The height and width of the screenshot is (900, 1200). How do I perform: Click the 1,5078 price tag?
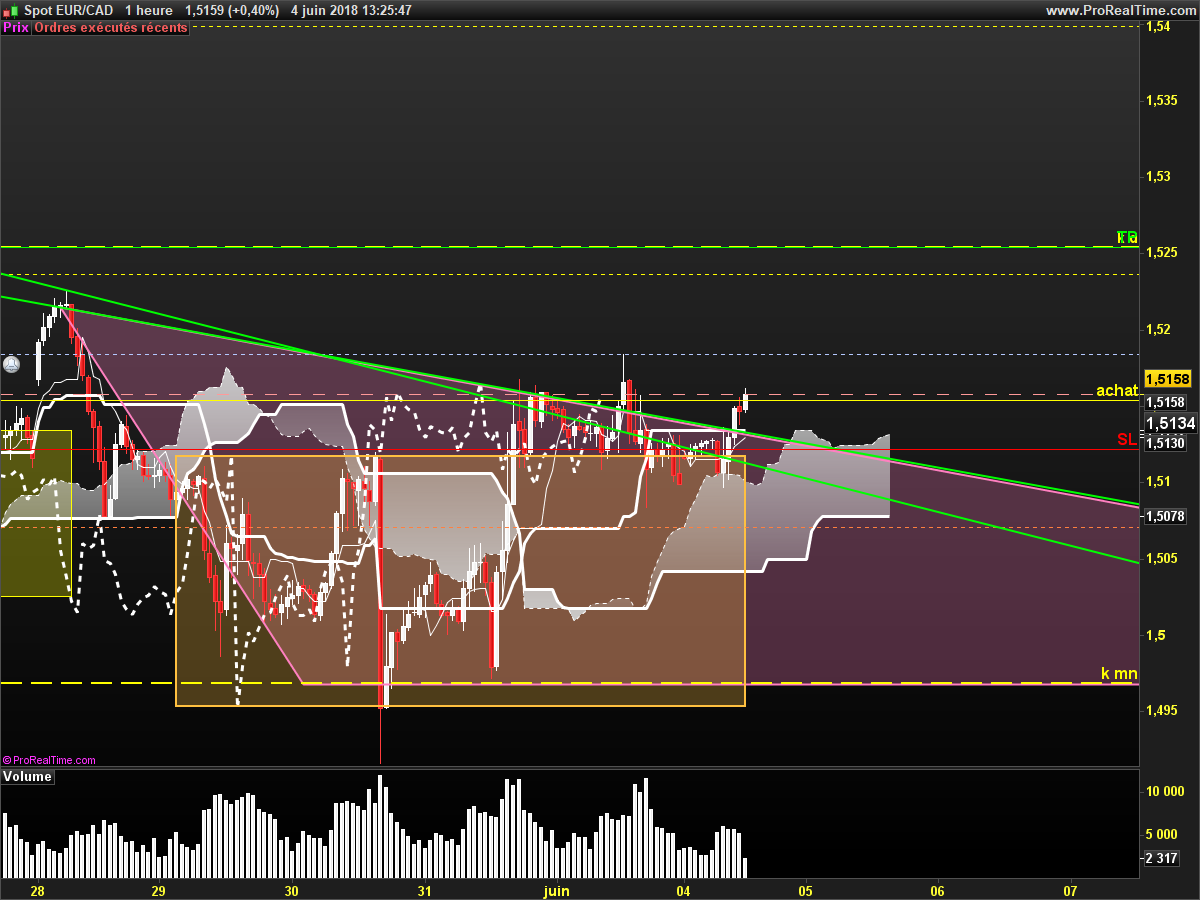point(1165,516)
